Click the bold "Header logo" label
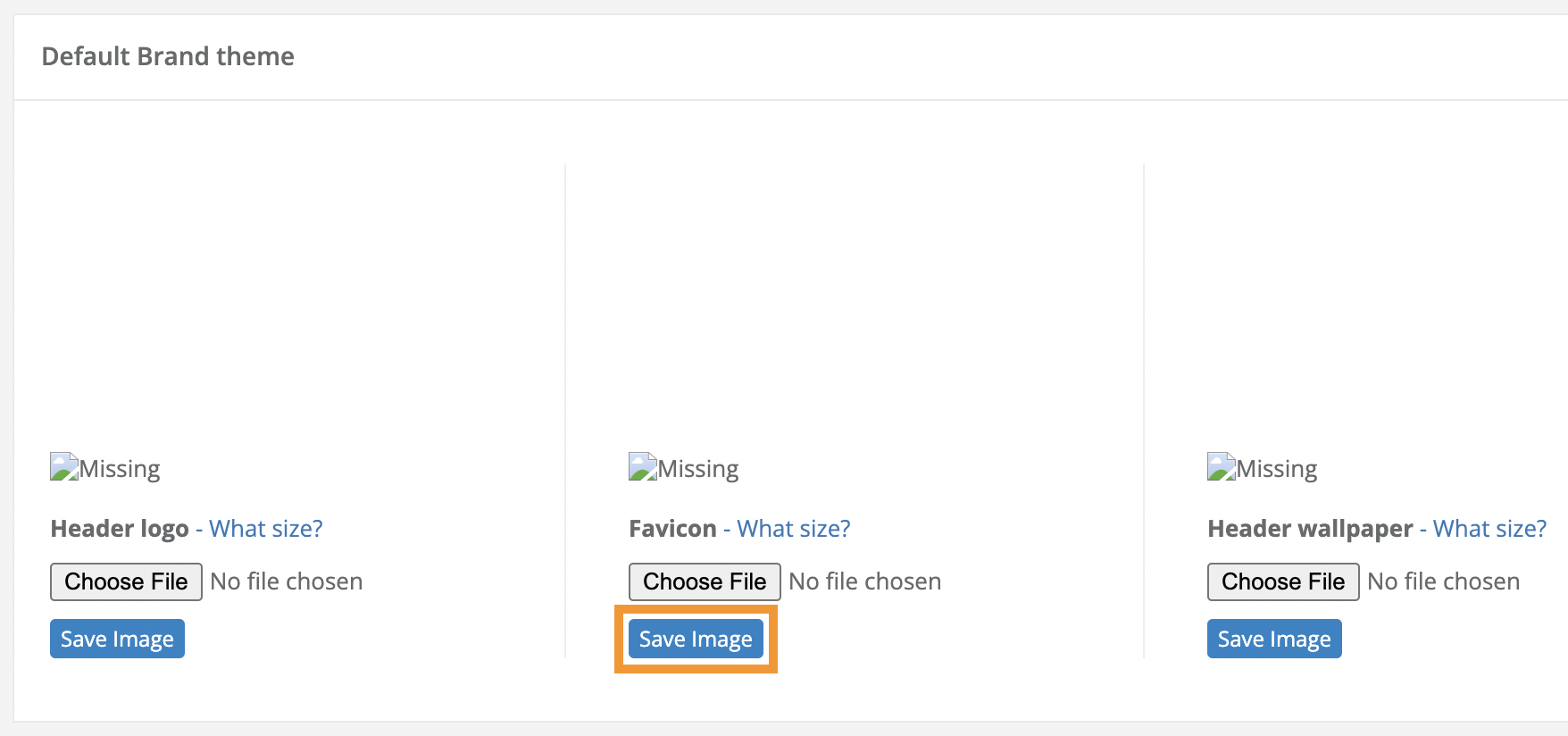 pyautogui.click(x=120, y=529)
